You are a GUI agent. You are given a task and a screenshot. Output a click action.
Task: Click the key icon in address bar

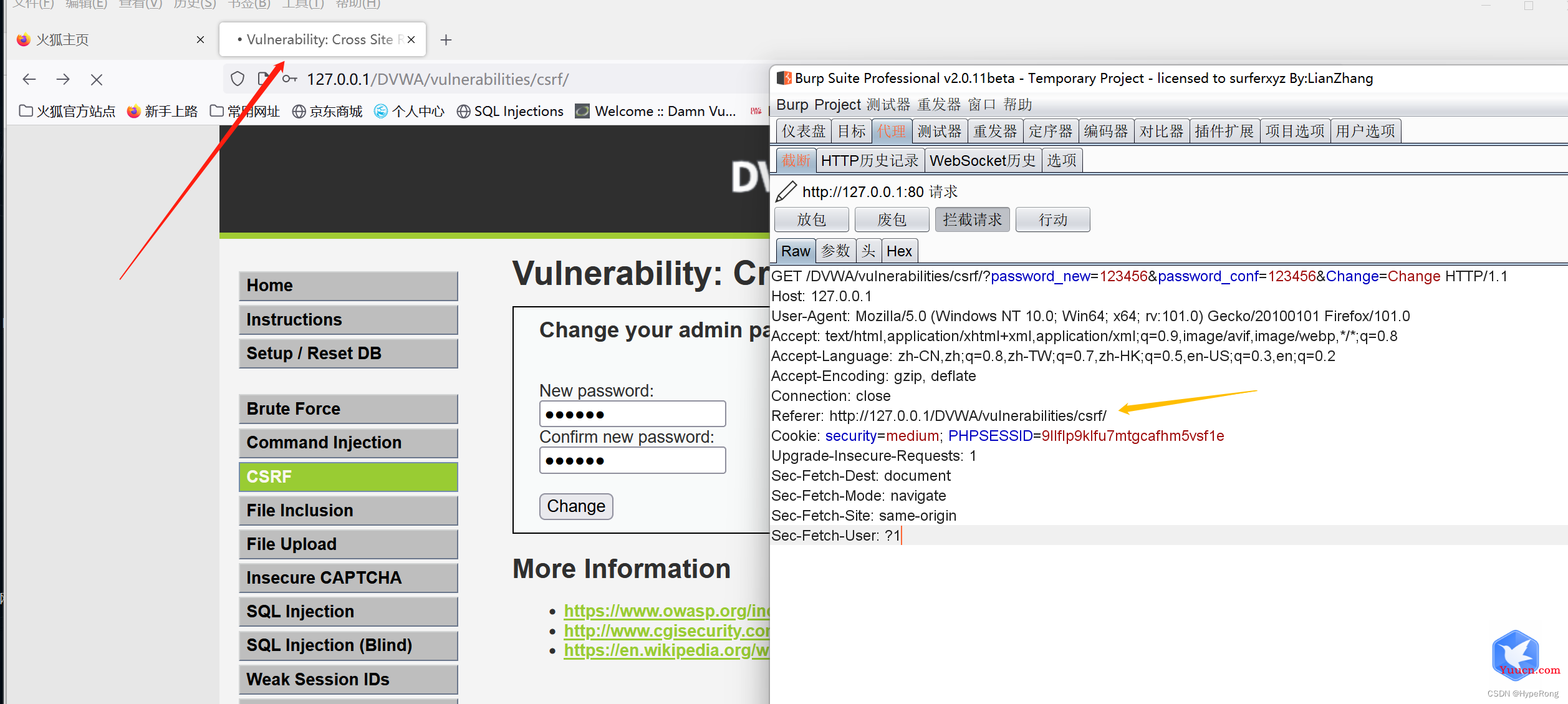click(289, 79)
